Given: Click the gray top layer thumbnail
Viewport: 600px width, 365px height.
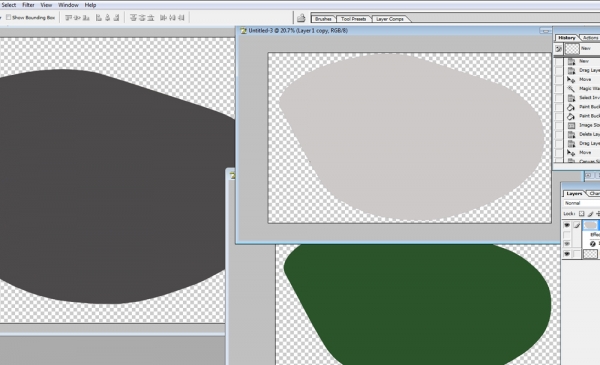Looking at the screenshot, I should (590, 225).
